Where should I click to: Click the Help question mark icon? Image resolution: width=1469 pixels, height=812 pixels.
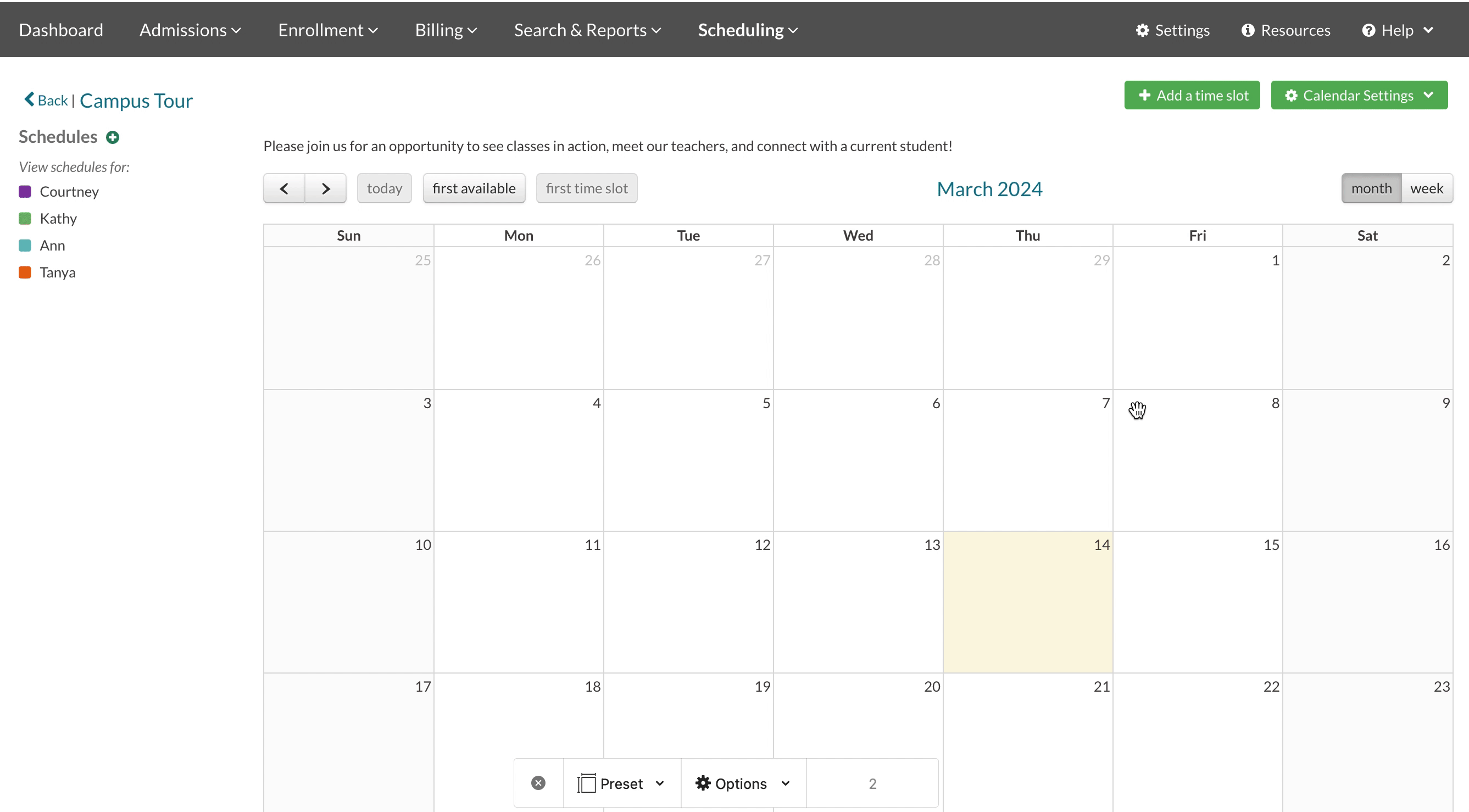click(1368, 30)
